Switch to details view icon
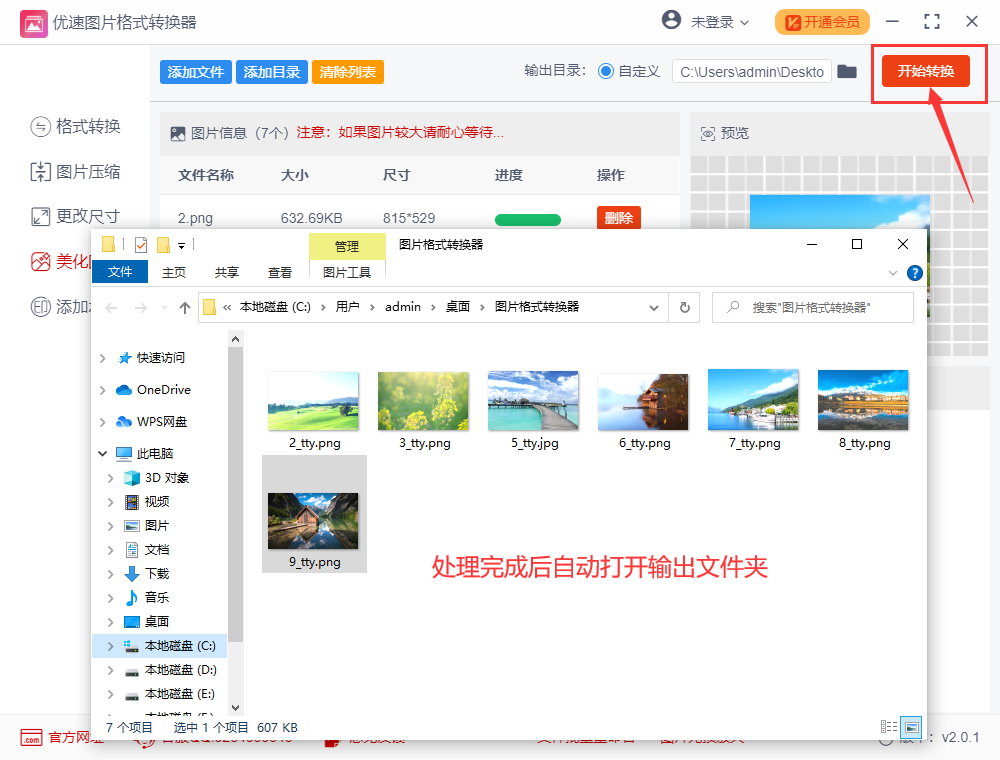Screen dimensions: 1000x760 click(888, 727)
